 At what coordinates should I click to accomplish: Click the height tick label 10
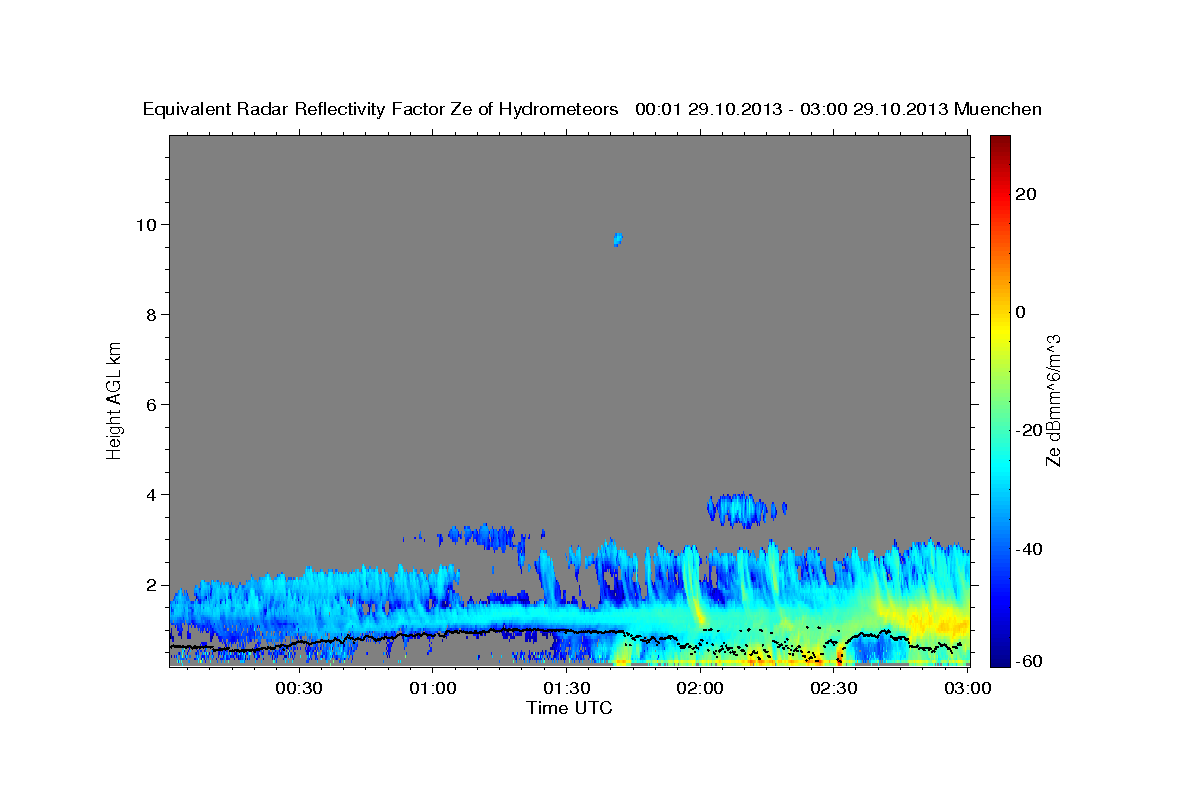[148, 224]
